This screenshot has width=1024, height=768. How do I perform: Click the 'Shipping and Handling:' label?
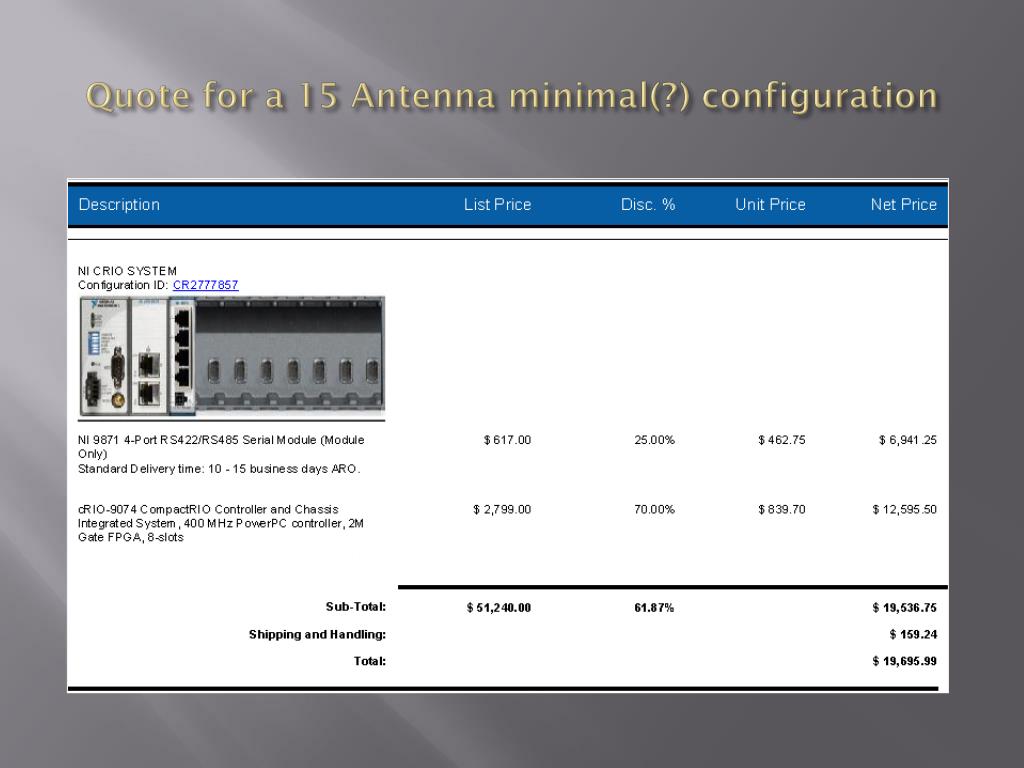tap(317, 634)
